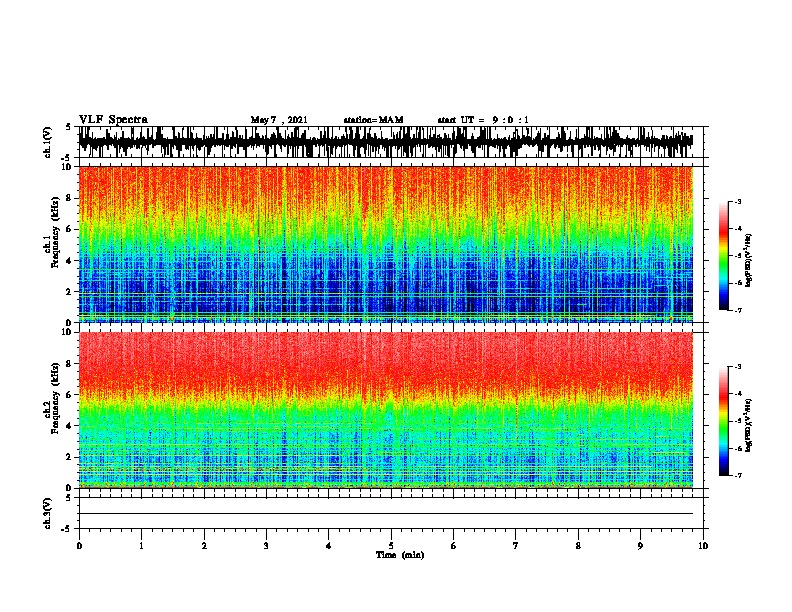The image size is (792, 612).
Task: Click time axis tick label "7"
Action: click(516, 546)
